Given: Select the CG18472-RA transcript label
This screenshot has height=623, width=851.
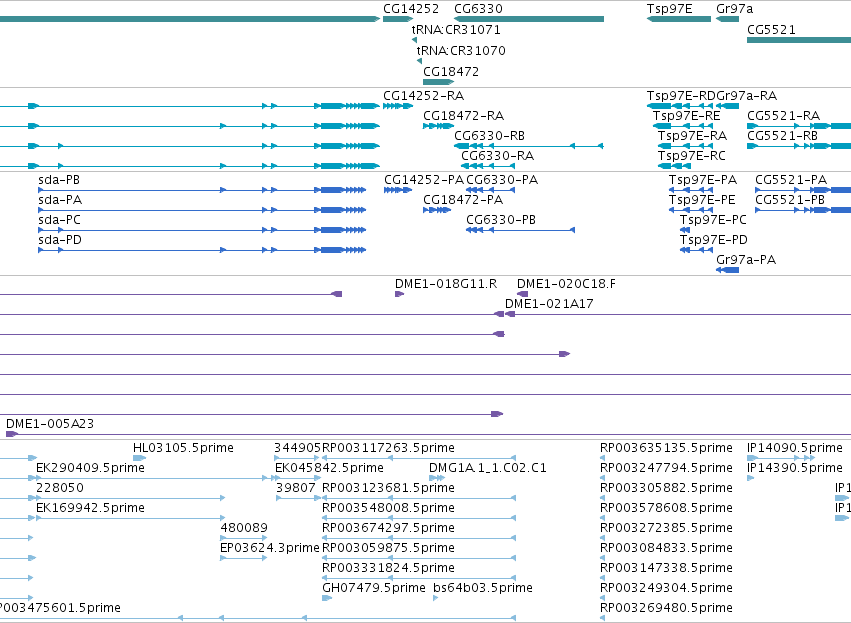Looking at the screenshot, I should (x=463, y=116).
